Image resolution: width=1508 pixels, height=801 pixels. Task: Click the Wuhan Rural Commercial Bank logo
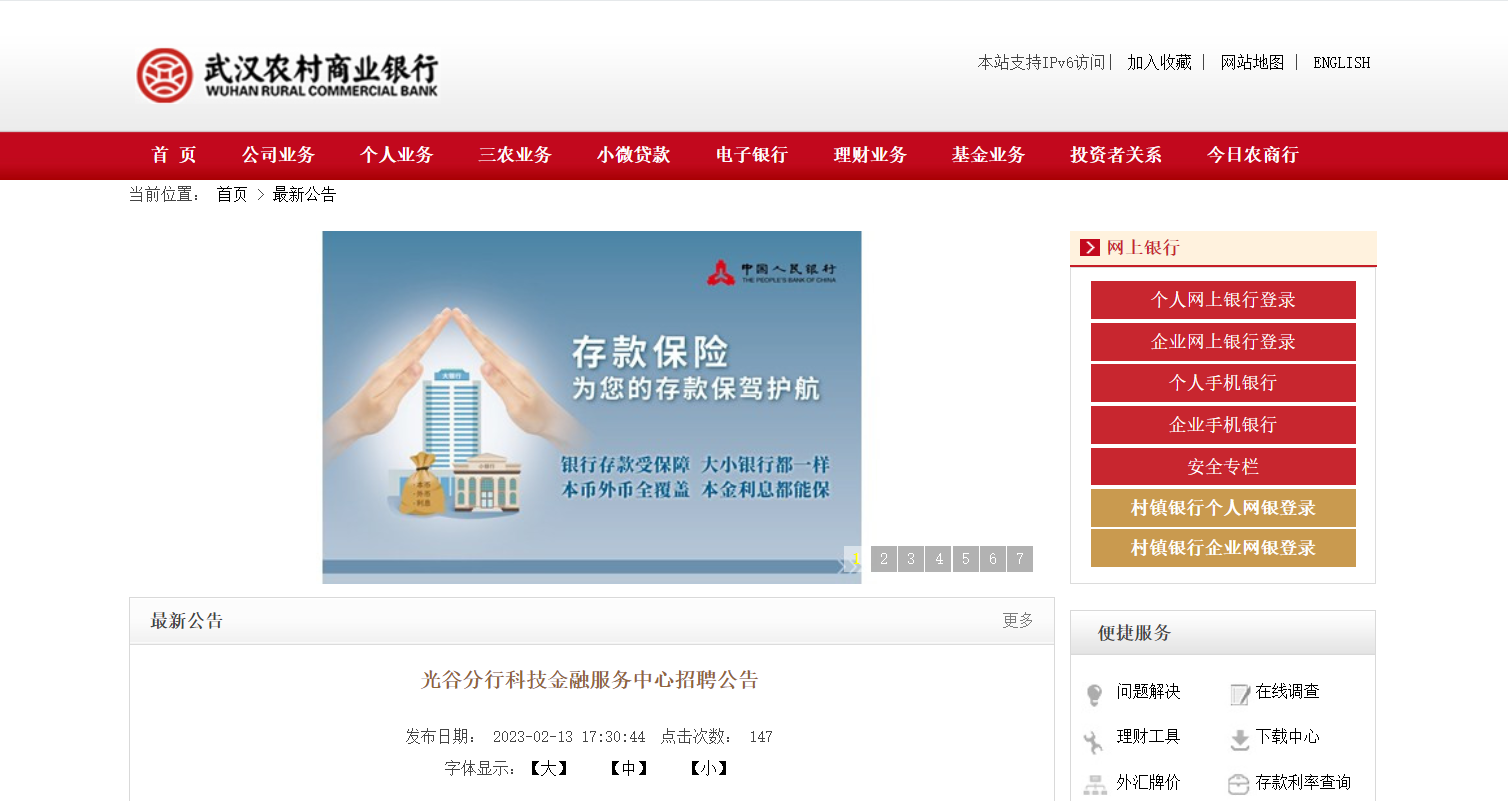288,75
